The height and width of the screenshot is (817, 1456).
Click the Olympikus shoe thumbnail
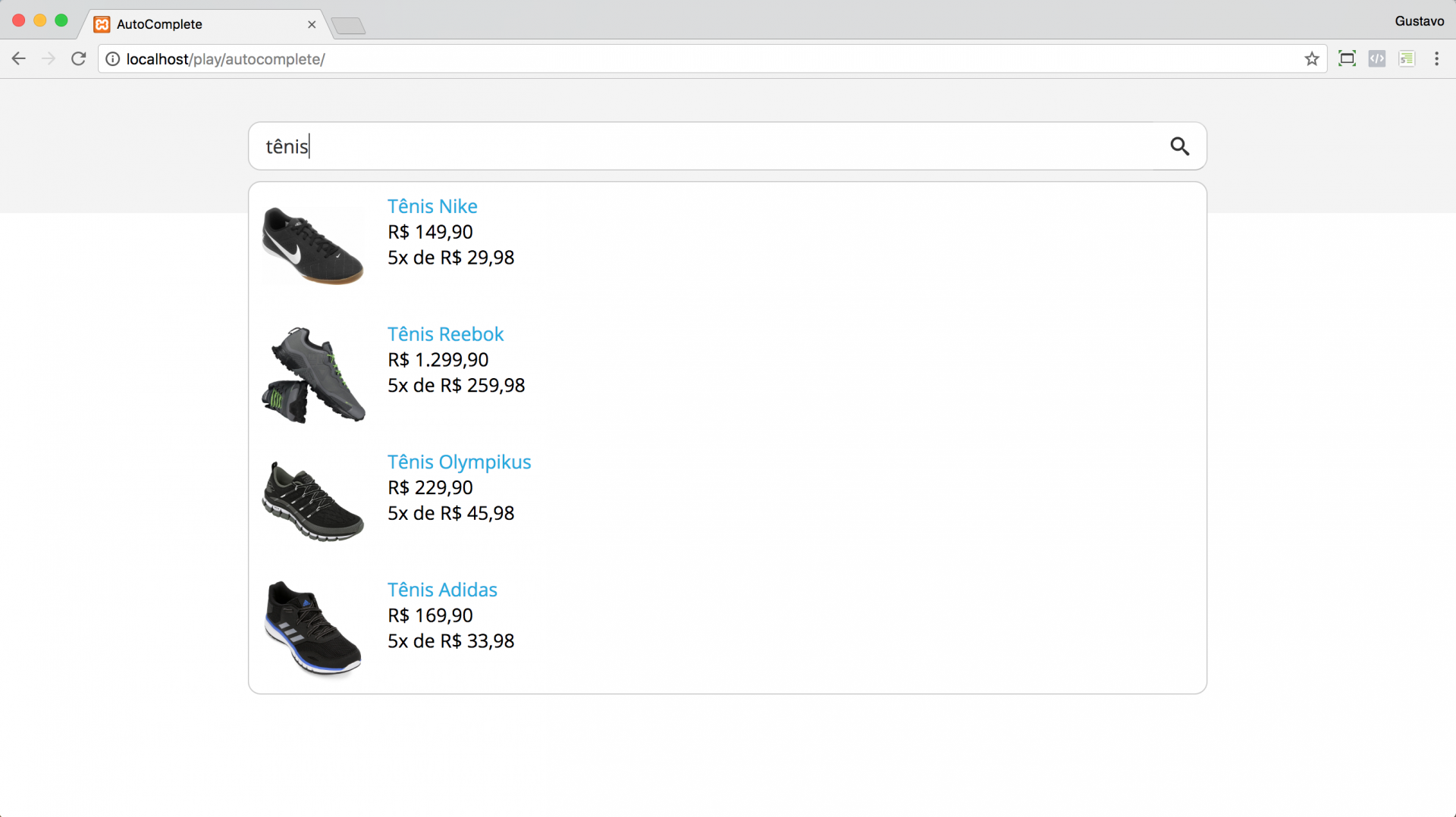pyautogui.click(x=312, y=501)
